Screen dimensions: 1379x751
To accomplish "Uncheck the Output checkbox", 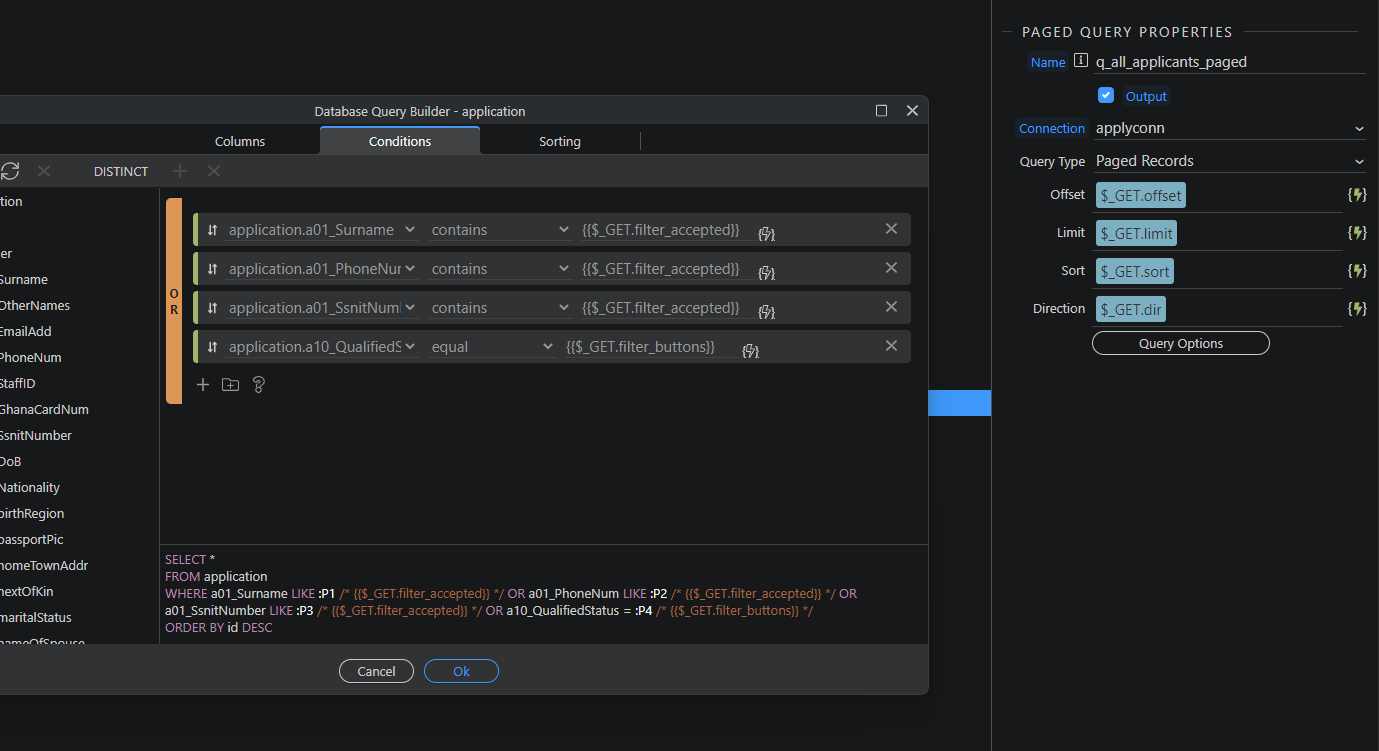I will 1106,96.
